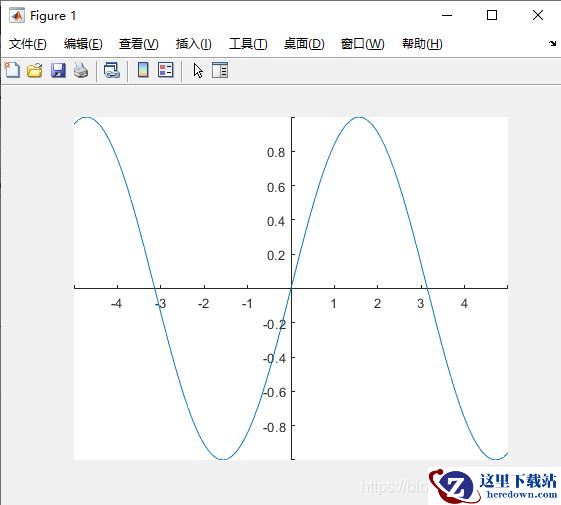Save figure using floppy disk icon
The width and height of the screenshot is (561, 505).
58,70
